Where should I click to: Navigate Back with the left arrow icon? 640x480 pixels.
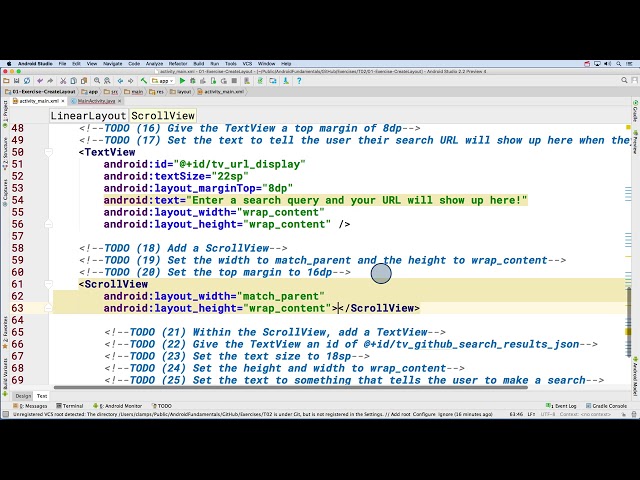coord(120,81)
